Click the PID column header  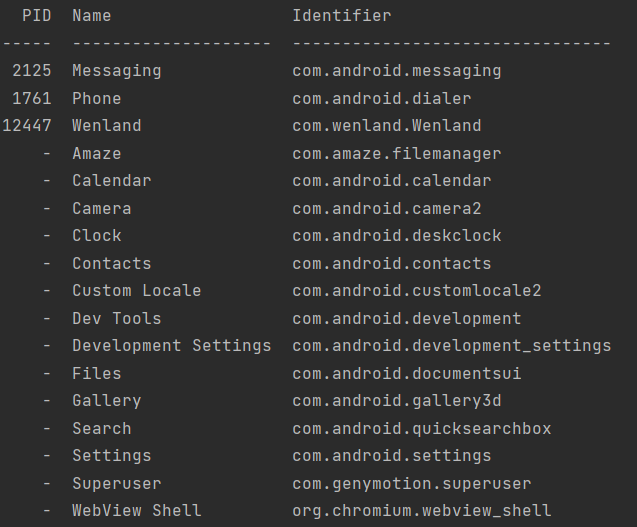(x=37, y=16)
